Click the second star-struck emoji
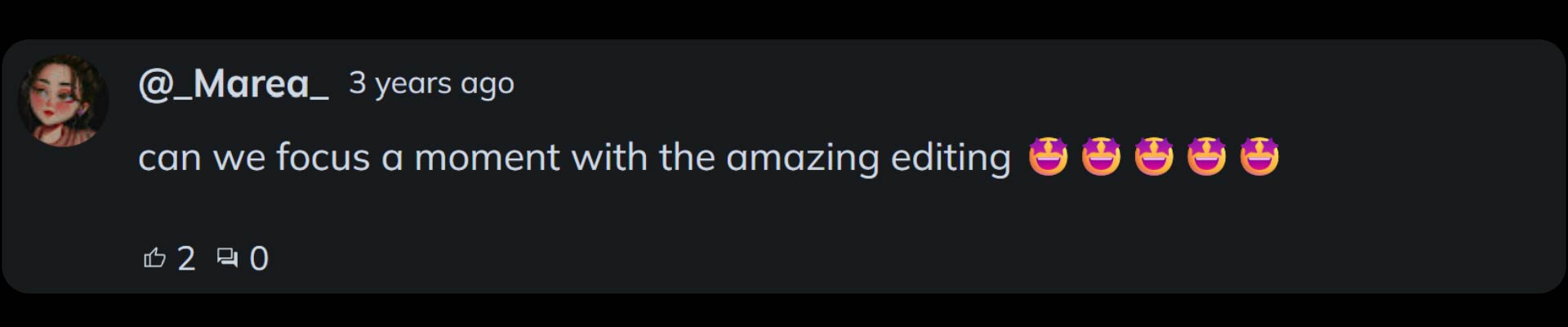 tap(1101, 156)
